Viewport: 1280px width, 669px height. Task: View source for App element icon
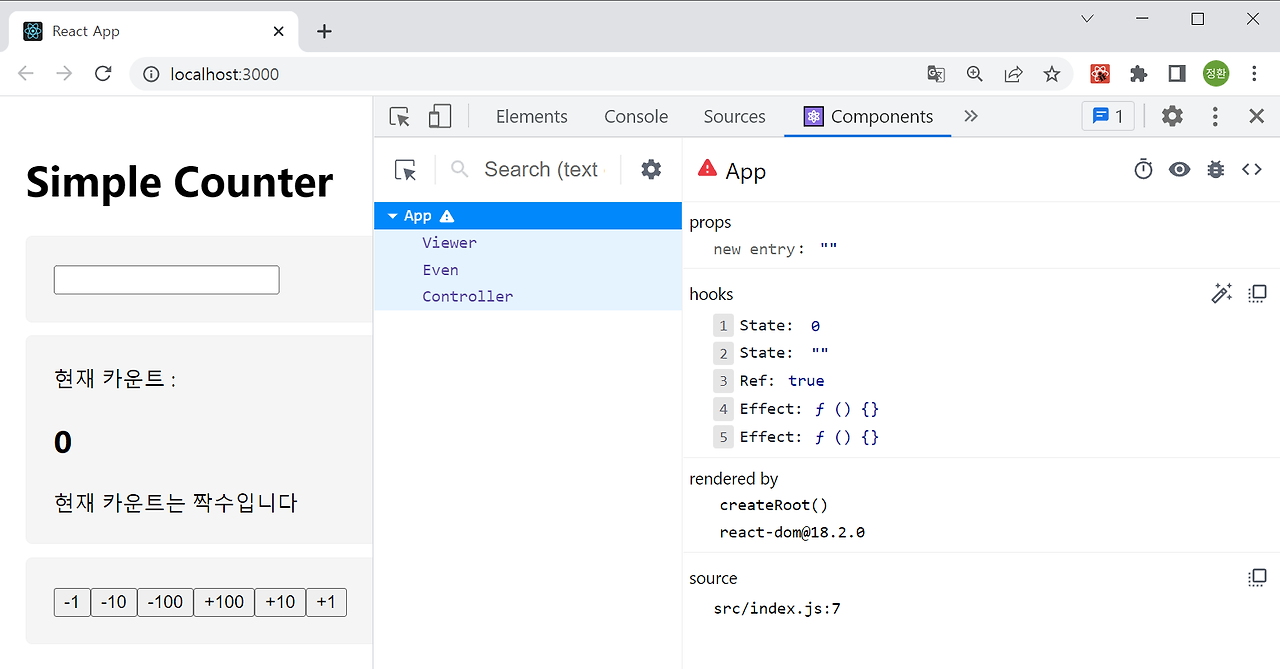(1252, 170)
